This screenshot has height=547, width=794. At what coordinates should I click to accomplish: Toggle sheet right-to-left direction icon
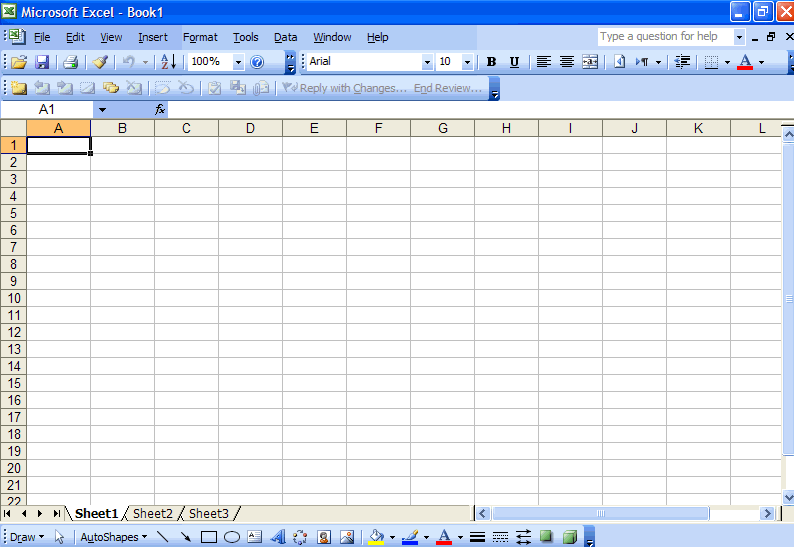619,62
